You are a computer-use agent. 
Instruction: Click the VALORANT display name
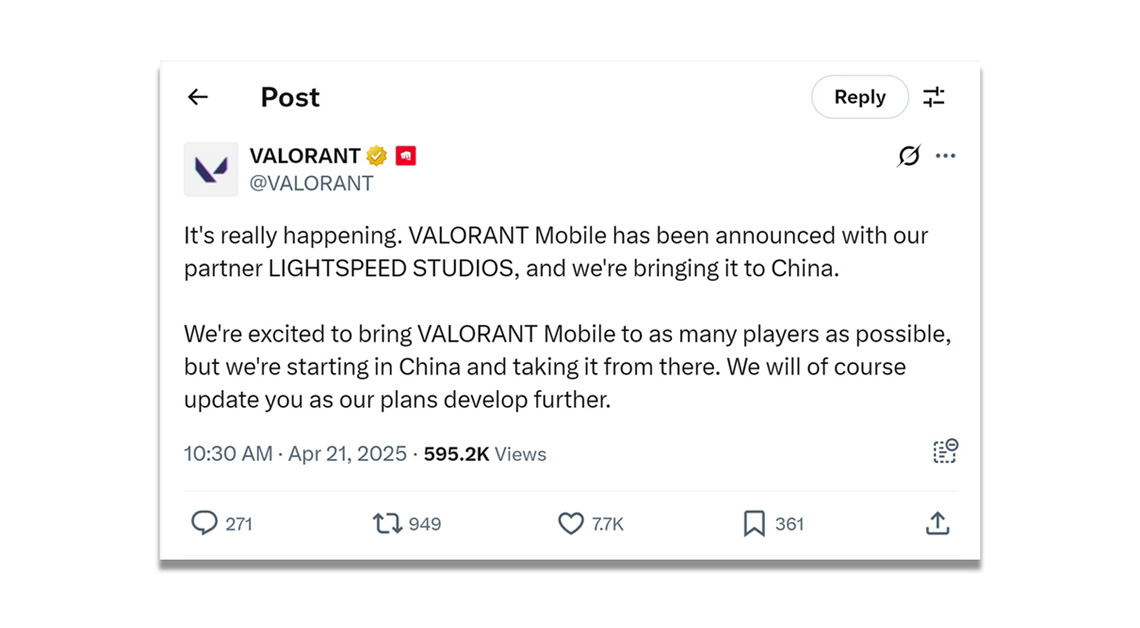pyautogui.click(x=305, y=155)
